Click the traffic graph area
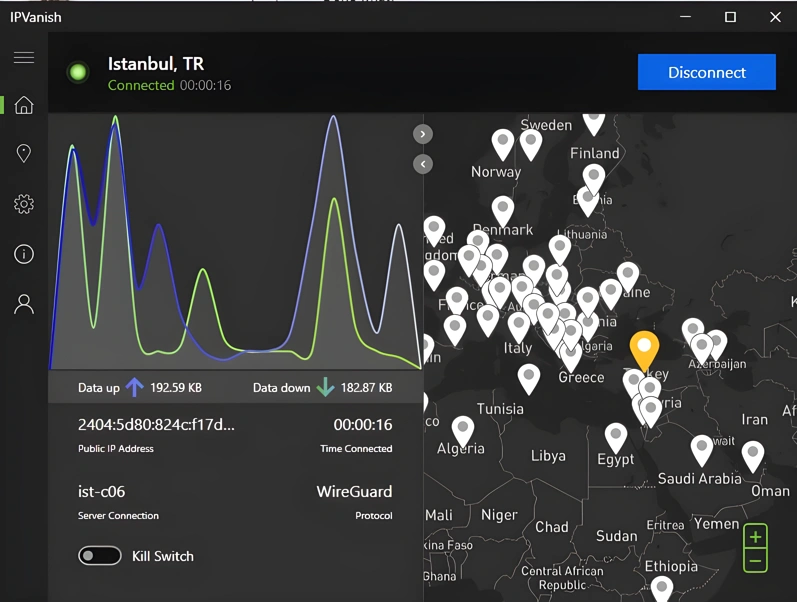The image size is (797, 602). (235, 242)
